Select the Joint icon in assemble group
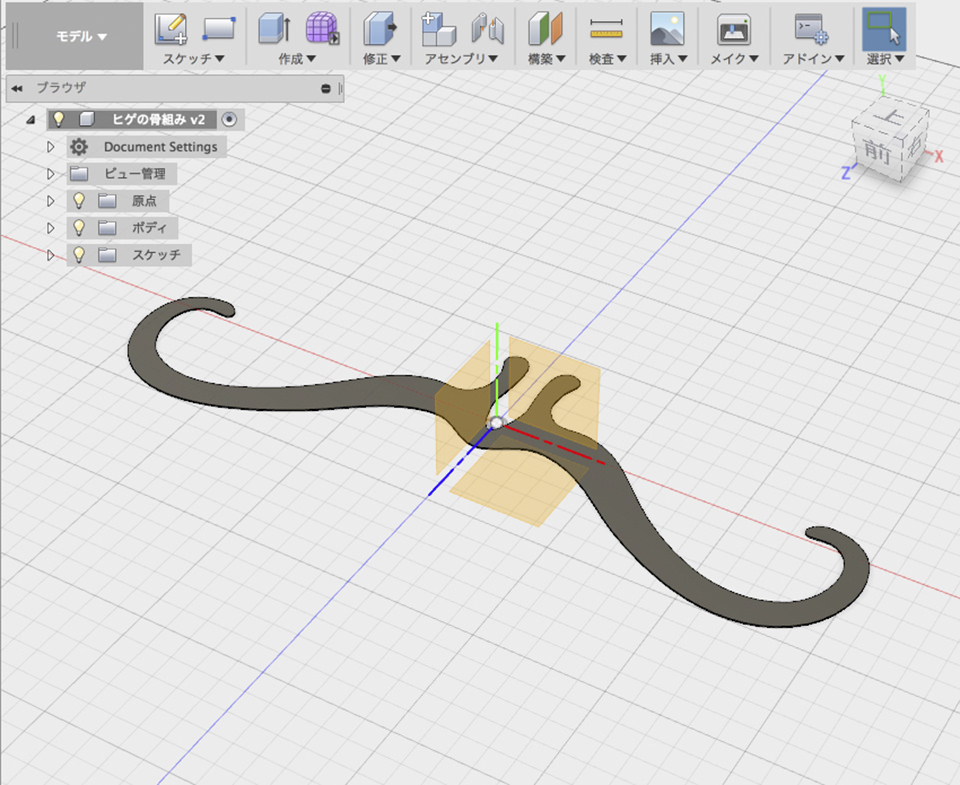This screenshot has height=785, width=960. pyautogui.click(x=488, y=29)
